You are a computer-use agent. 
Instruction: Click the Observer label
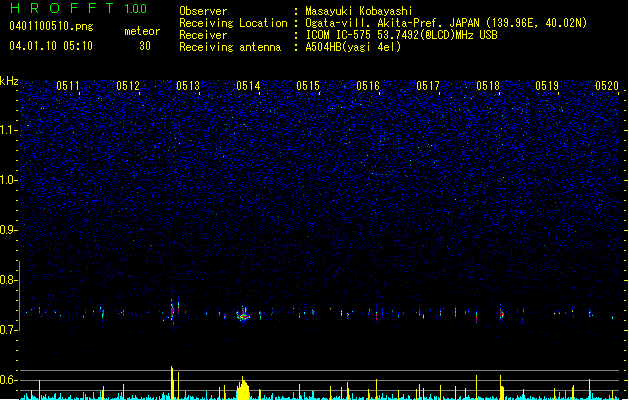(x=203, y=11)
